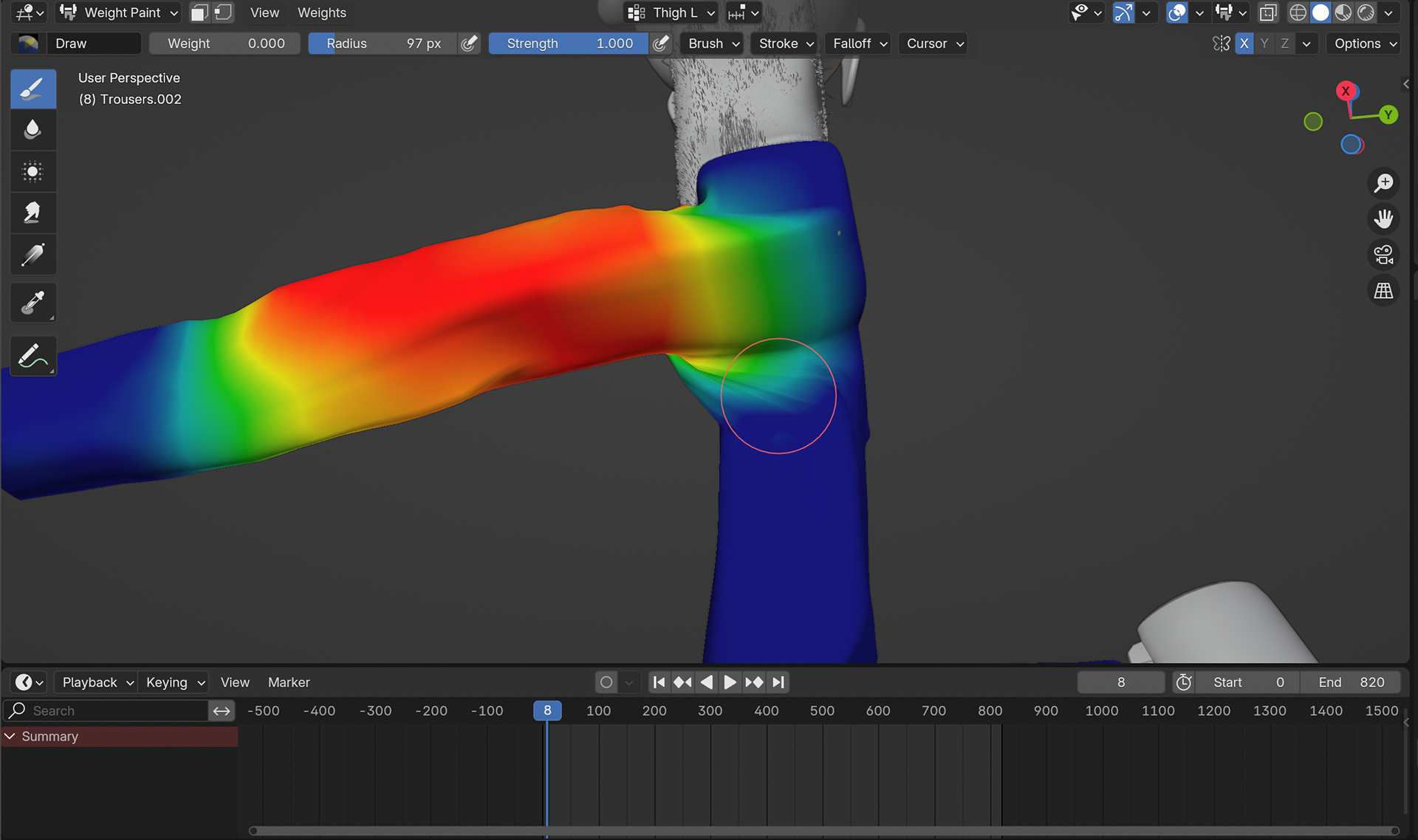This screenshot has height=840, width=1418.
Task: Play animation in reverse
Action: pos(706,682)
